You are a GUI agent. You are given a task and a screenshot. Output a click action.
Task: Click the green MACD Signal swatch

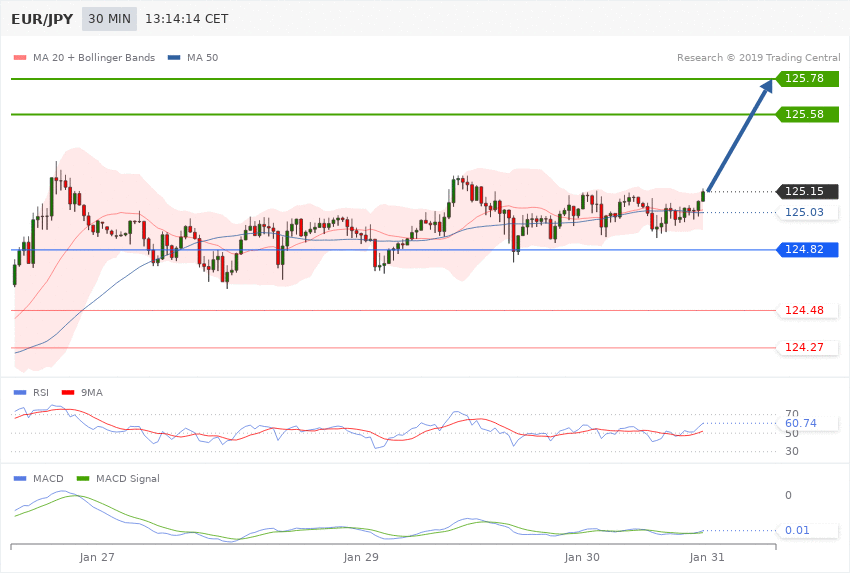[x=83, y=479]
